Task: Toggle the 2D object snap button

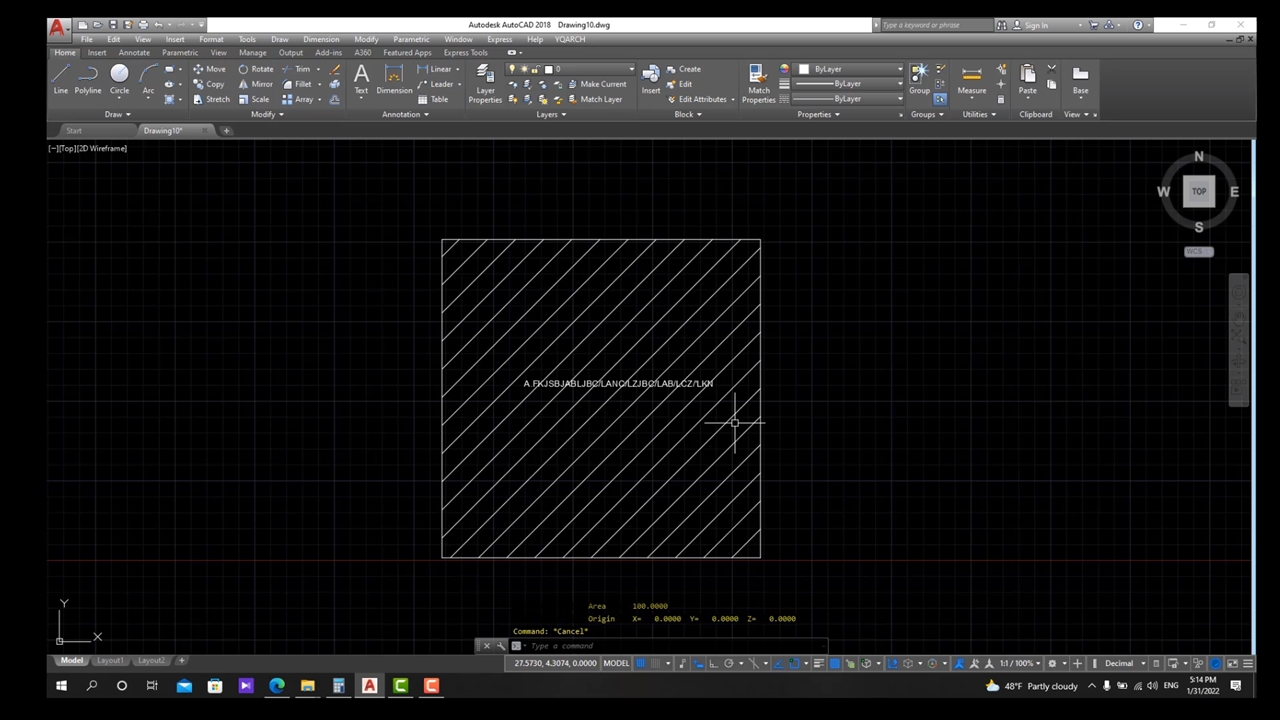Action: (794, 663)
